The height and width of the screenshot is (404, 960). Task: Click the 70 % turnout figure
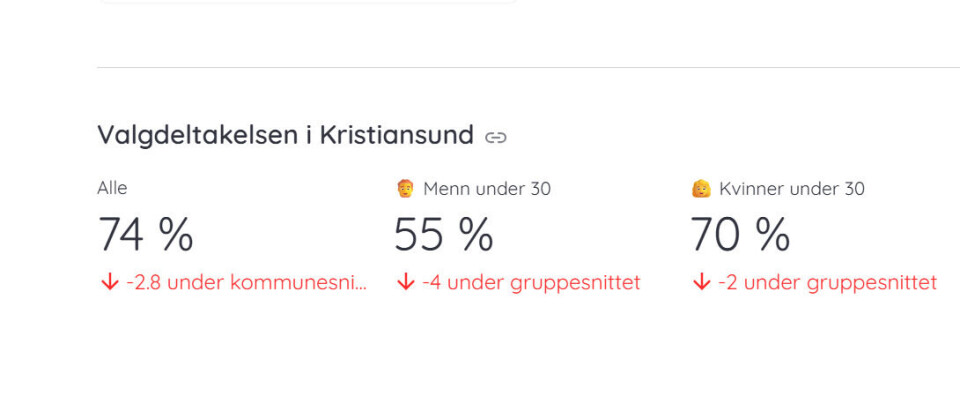(x=740, y=234)
